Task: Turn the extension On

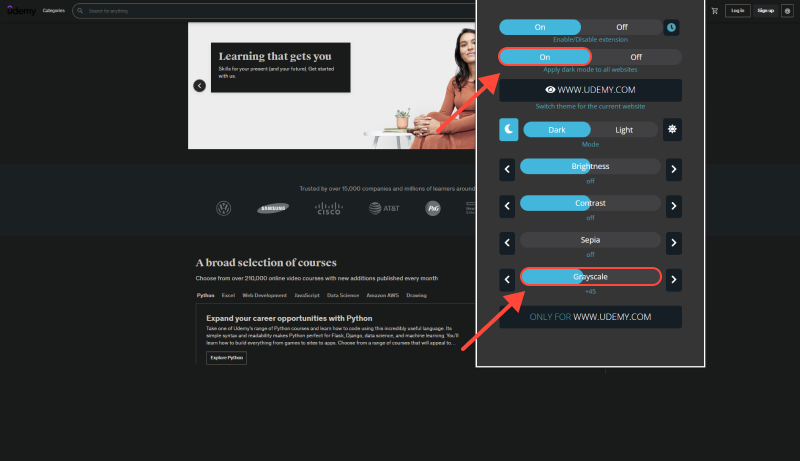Action: coord(540,27)
